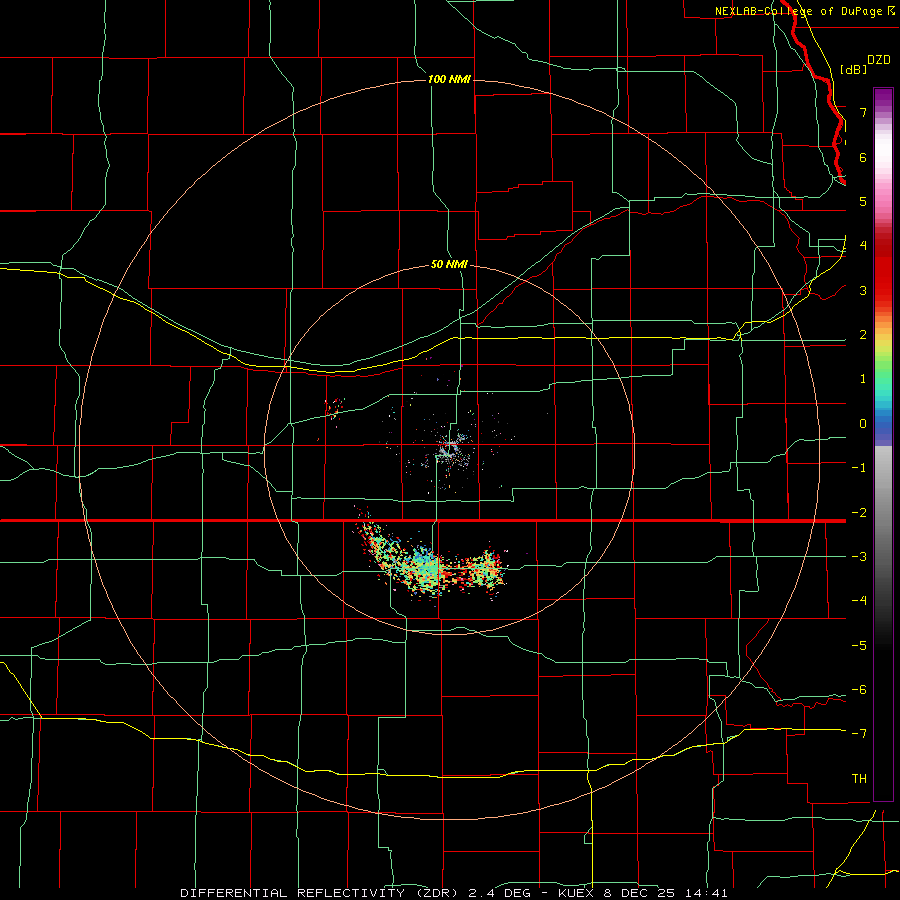Select the 50 NMI range ring label
This screenshot has height=900, width=900.
tap(449, 265)
